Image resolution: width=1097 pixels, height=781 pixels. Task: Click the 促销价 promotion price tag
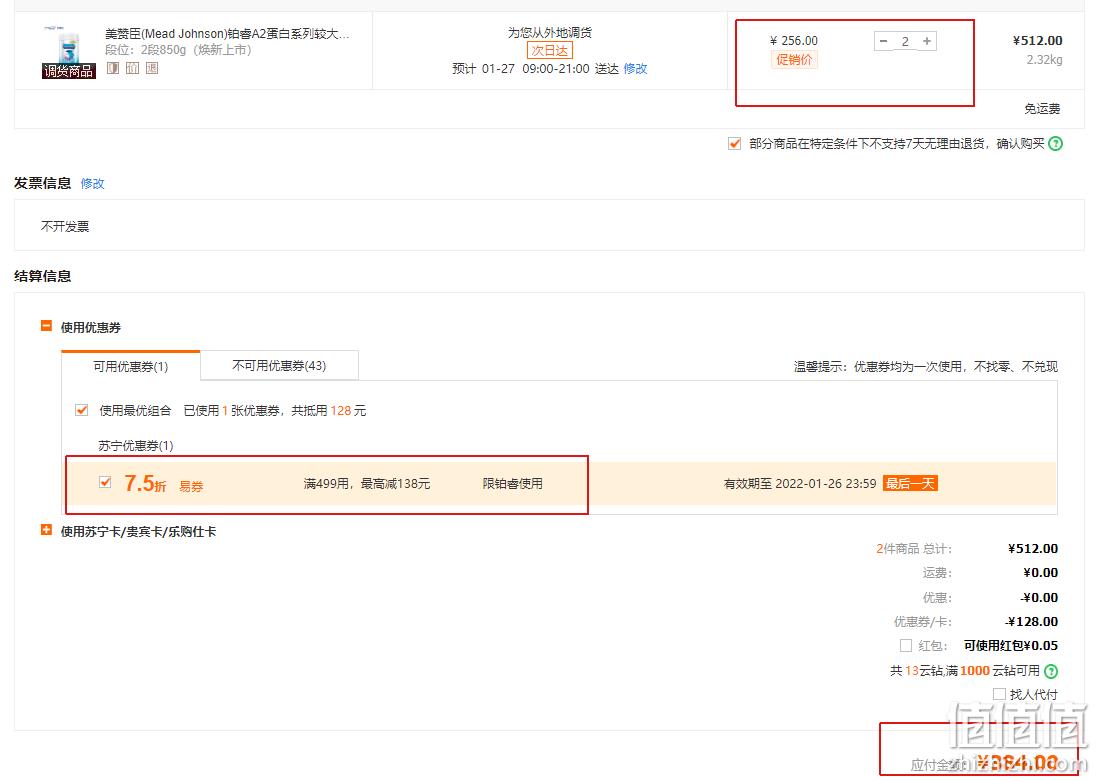point(794,59)
